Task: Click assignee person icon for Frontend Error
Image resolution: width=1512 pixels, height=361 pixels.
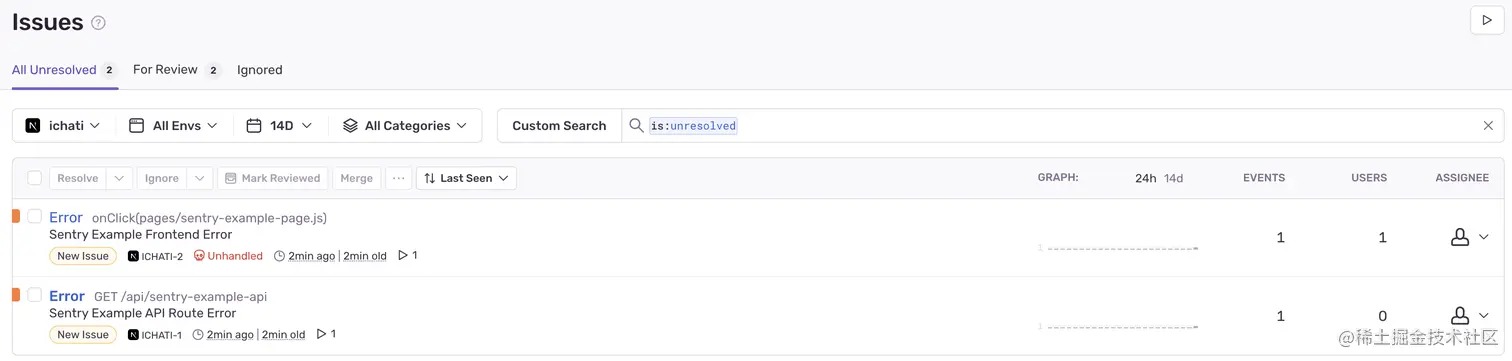Action: pyautogui.click(x=1460, y=237)
